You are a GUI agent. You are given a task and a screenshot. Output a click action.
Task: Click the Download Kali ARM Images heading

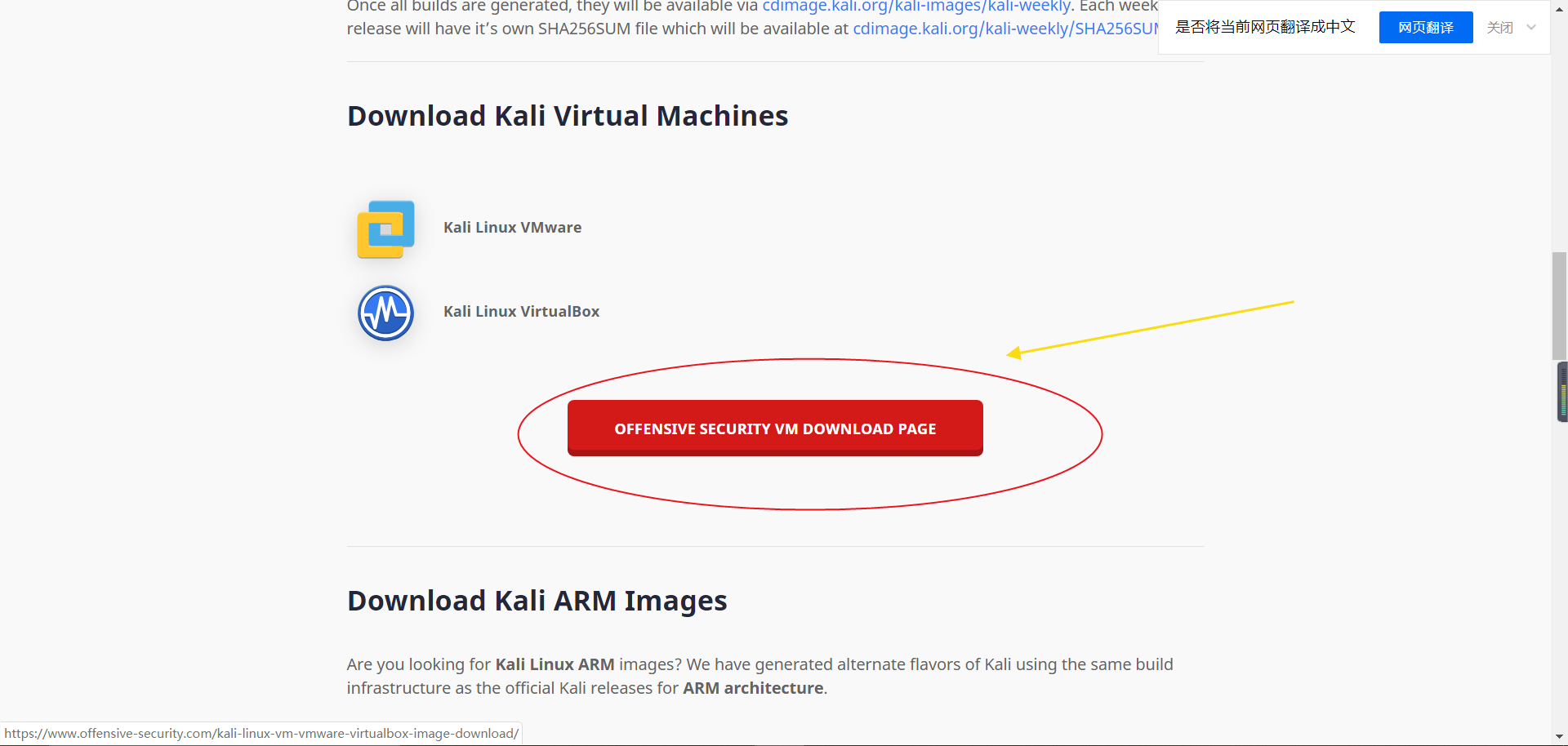pyautogui.click(x=537, y=601)
